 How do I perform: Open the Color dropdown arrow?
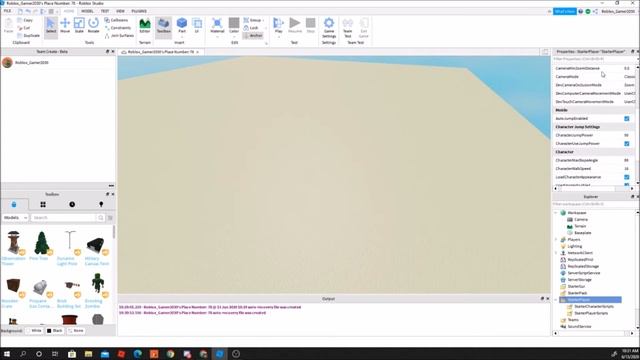point(234,36)
